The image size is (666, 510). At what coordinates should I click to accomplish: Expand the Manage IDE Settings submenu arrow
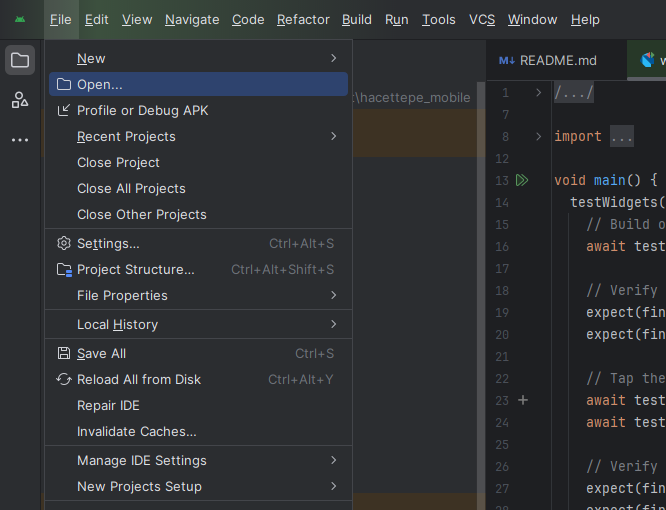(x=333, y=460)
